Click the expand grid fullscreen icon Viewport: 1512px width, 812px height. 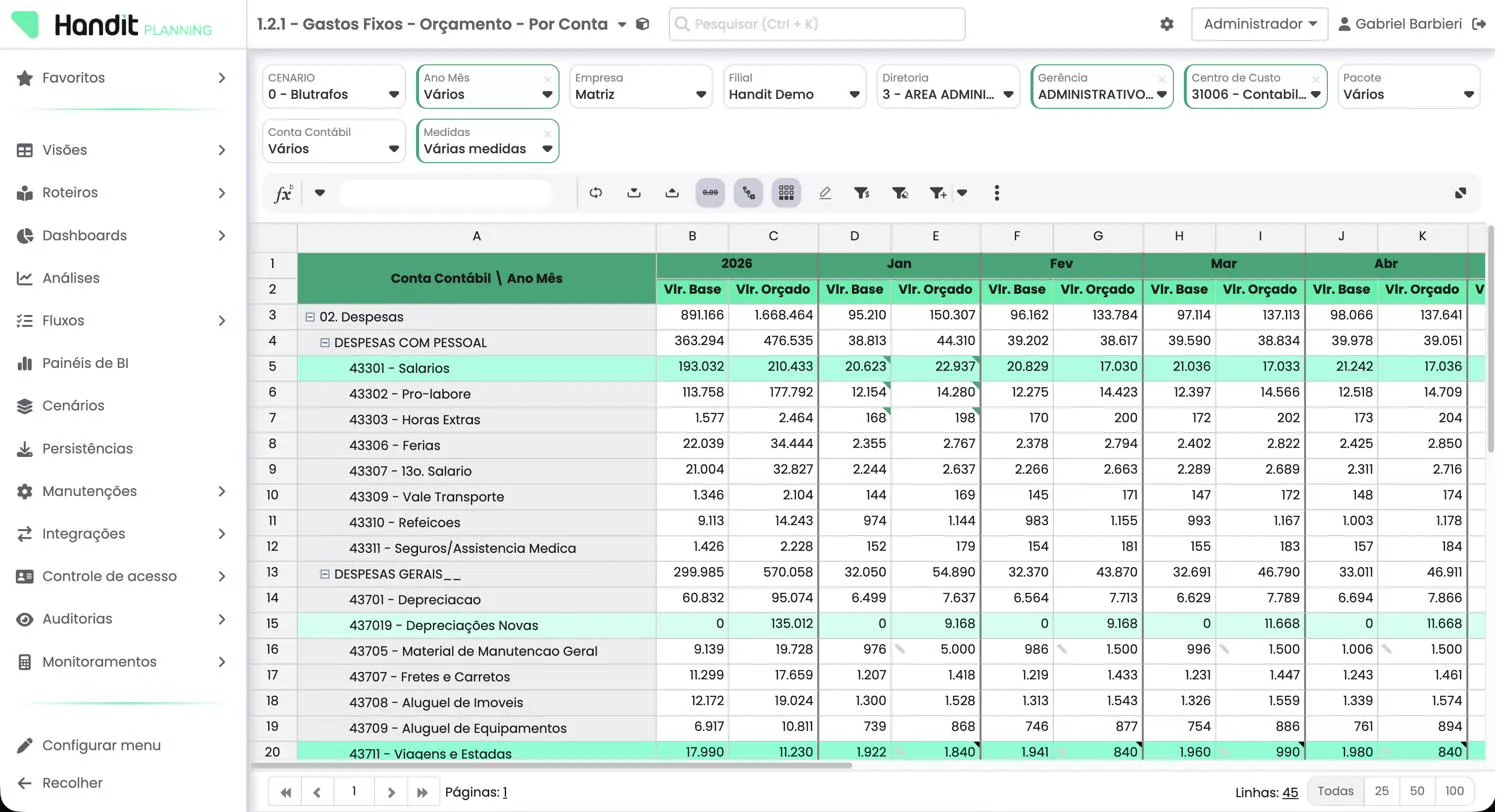pos(1460,193)
